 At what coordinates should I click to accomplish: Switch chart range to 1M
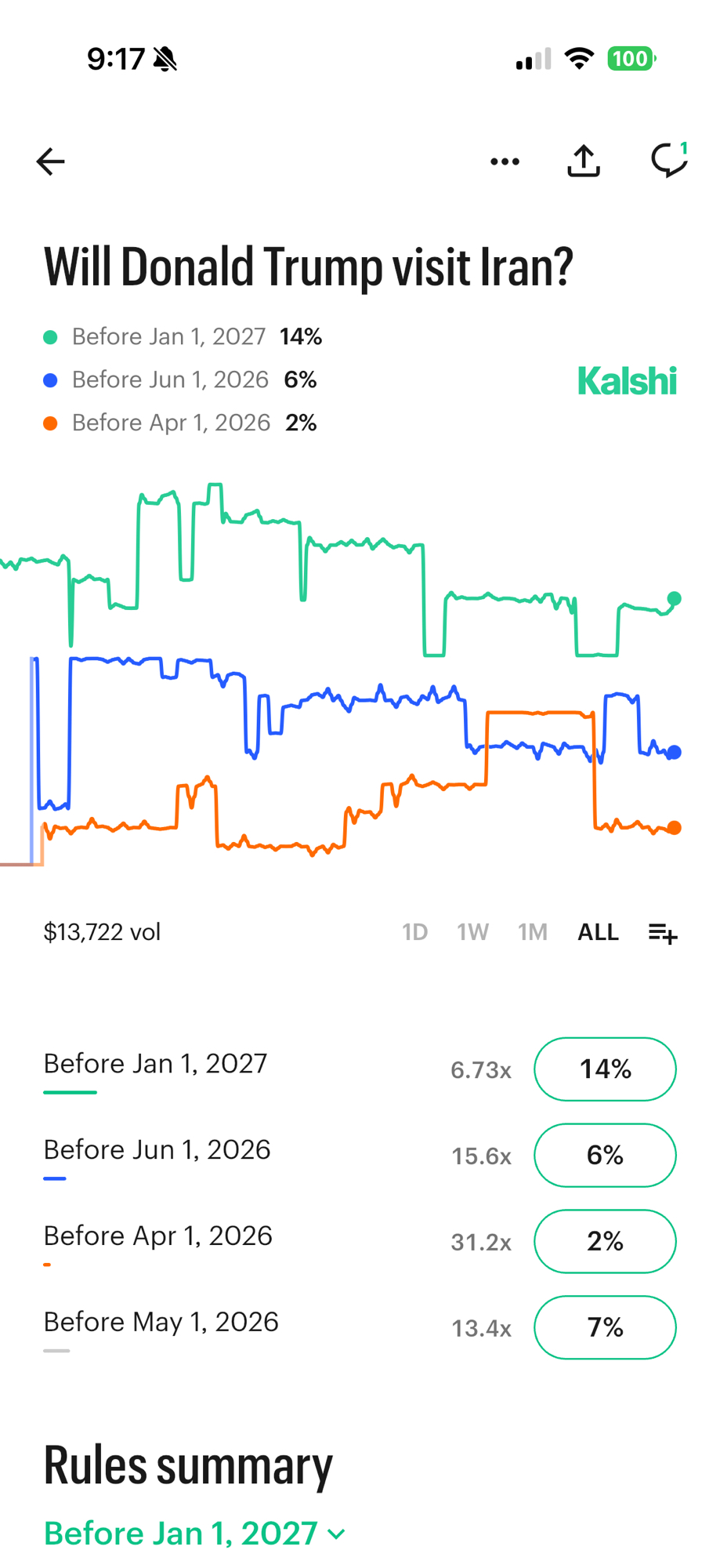pos(532,932)
